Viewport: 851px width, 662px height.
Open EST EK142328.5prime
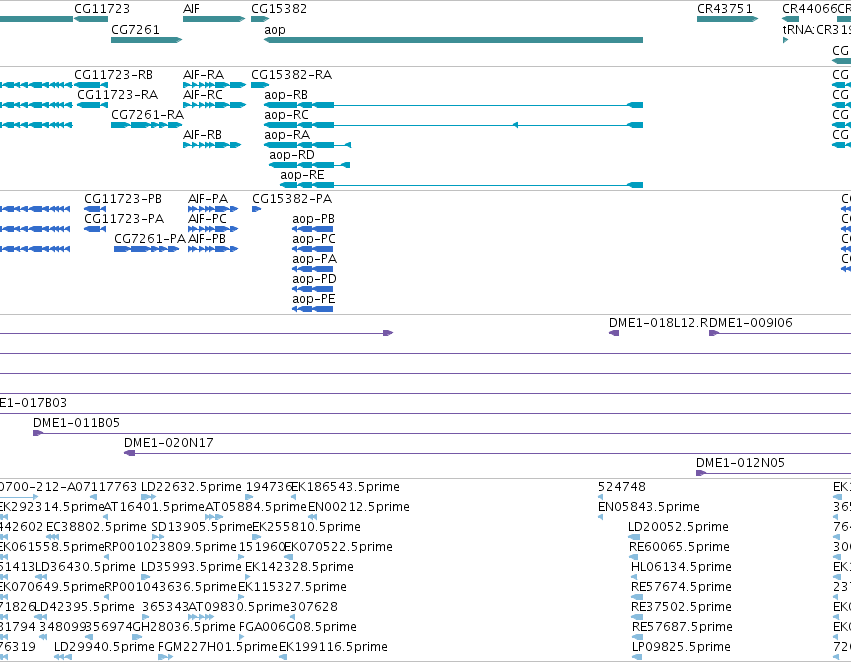click(249, 577)
